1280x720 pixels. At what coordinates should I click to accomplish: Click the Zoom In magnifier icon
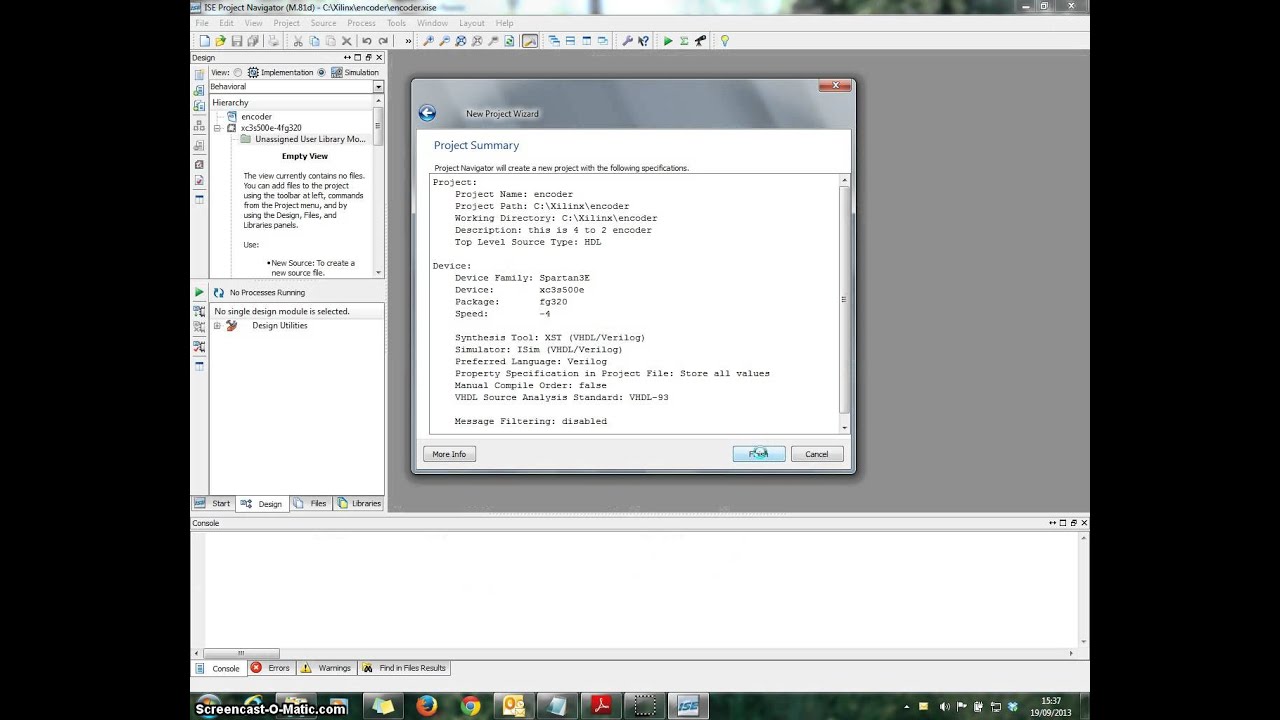click(x=428, y=41)
